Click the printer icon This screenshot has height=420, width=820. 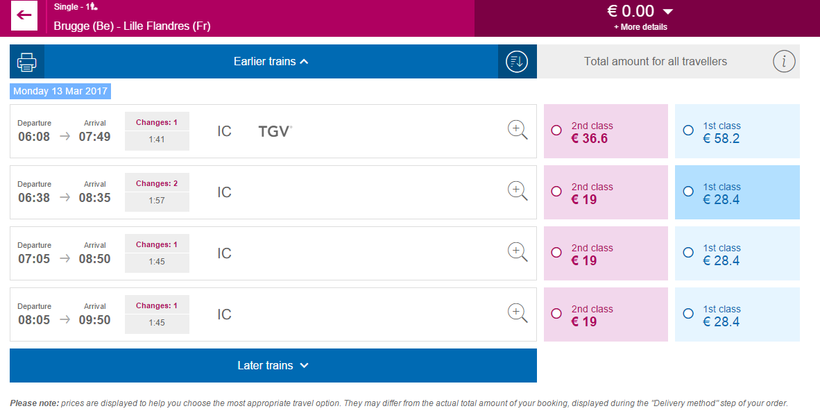coord(27,62)
